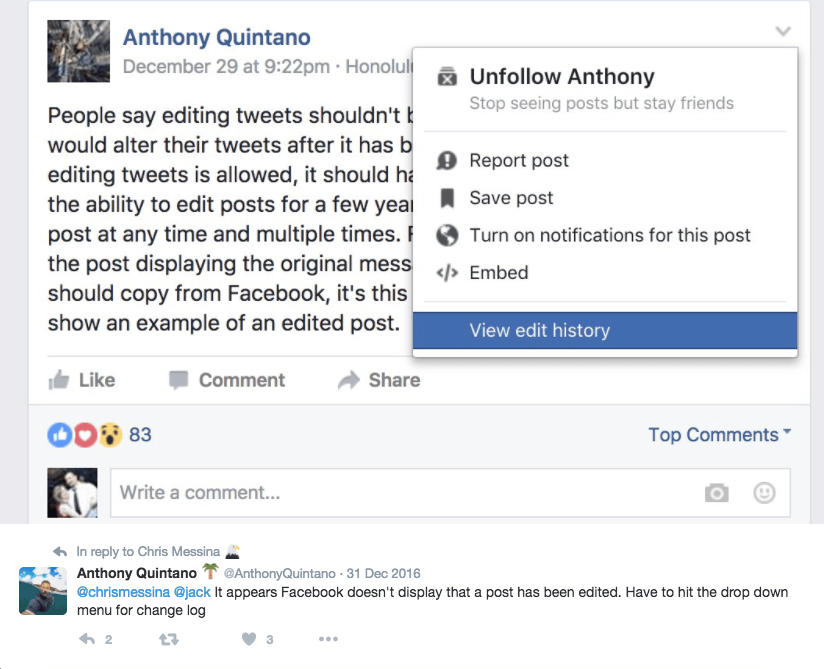Click the @chrismessina mention link
This screenshot has height=669, width=824.
click(x=113, y=592)
